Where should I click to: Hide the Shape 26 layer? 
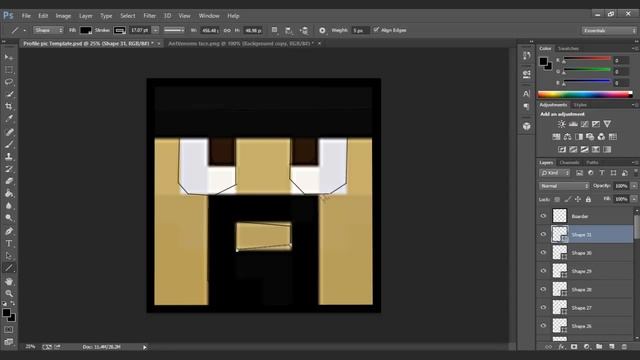543,326
